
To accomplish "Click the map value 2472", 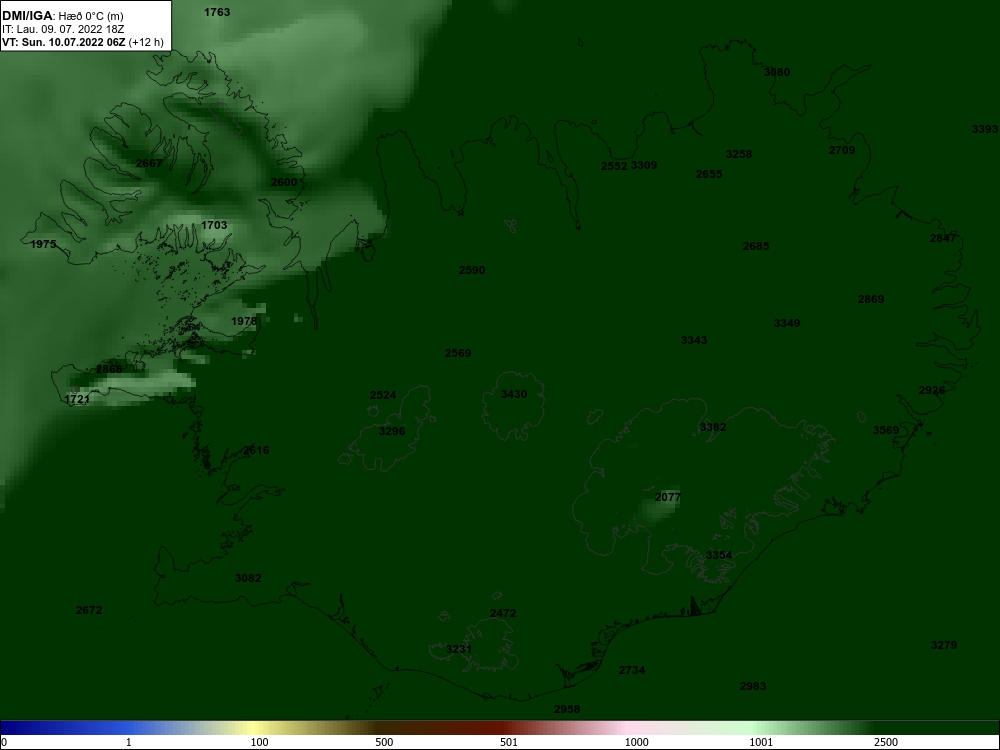I will coord(503,614).
